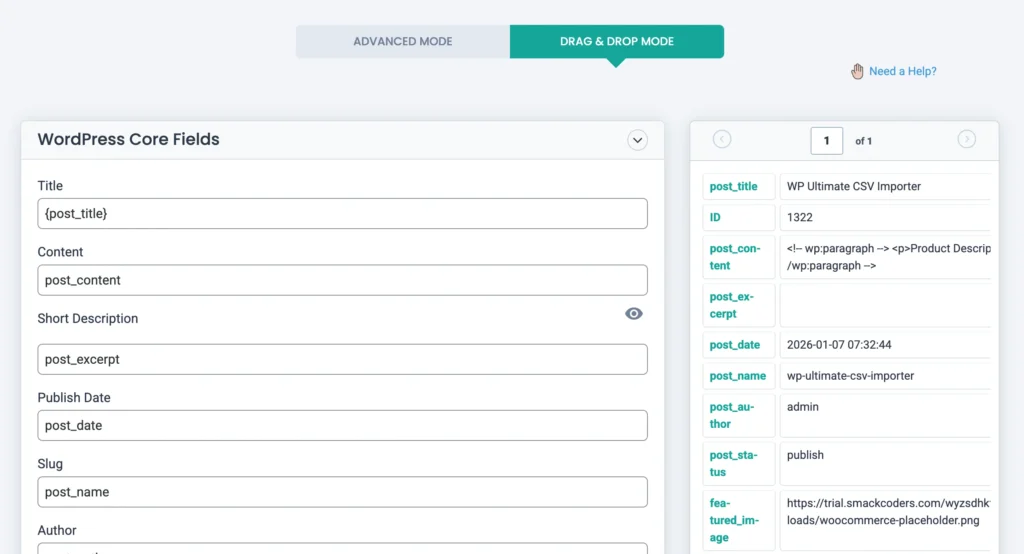This screenshot has height=554, width=1024.
Task: Go to previous record arrow
Action: 722,140
